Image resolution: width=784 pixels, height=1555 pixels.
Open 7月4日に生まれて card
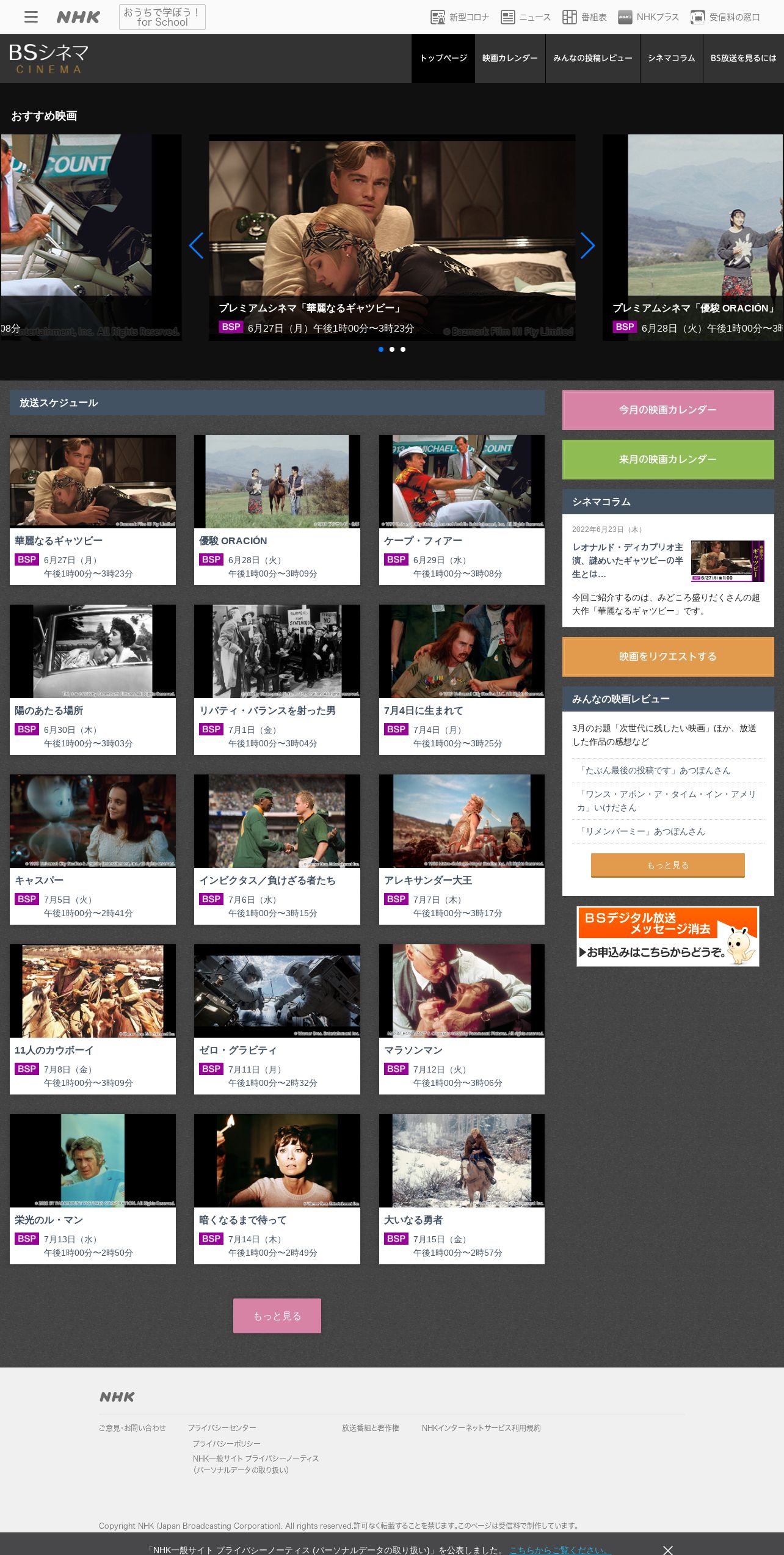(x=462, y=679)
